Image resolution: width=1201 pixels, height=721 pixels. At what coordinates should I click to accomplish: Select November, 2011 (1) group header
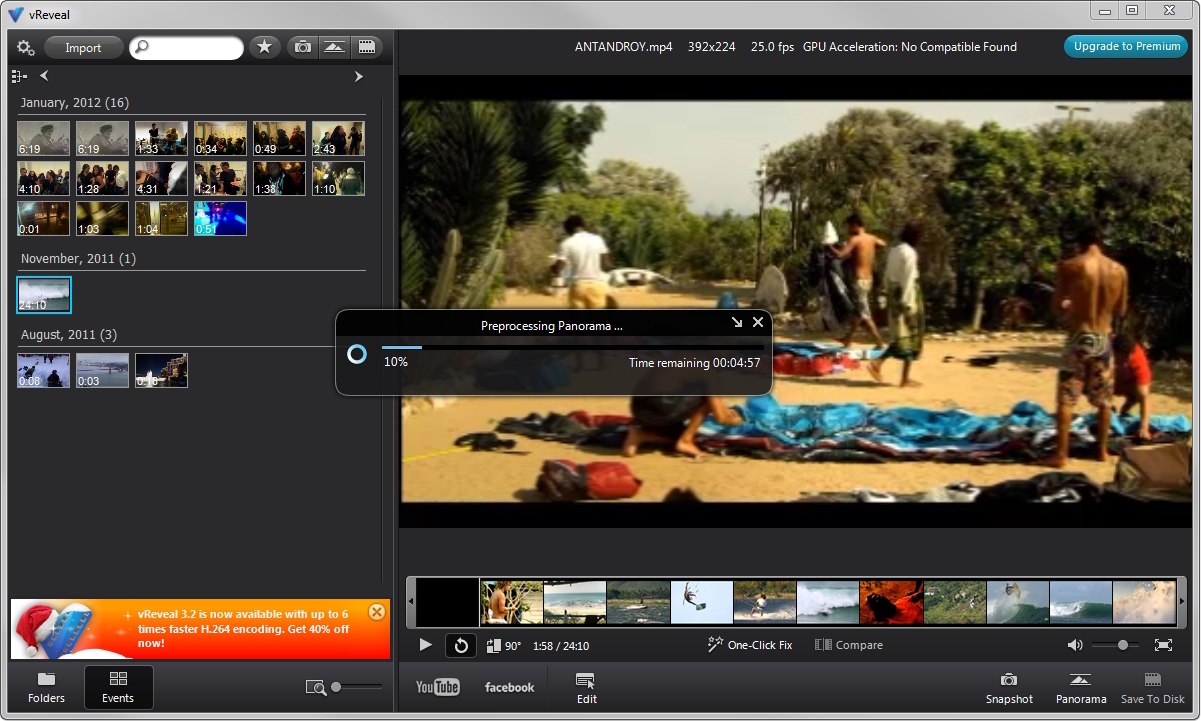(78, 259)
